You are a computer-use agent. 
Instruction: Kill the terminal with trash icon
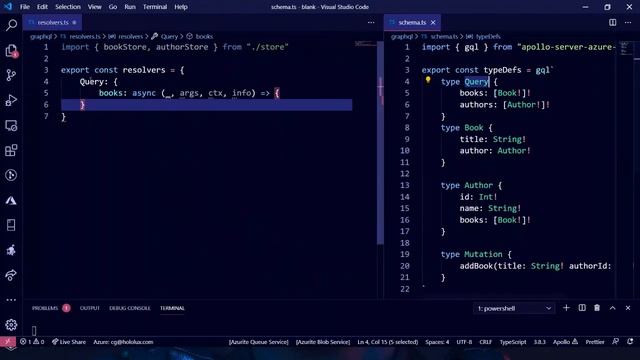point(597,308)
